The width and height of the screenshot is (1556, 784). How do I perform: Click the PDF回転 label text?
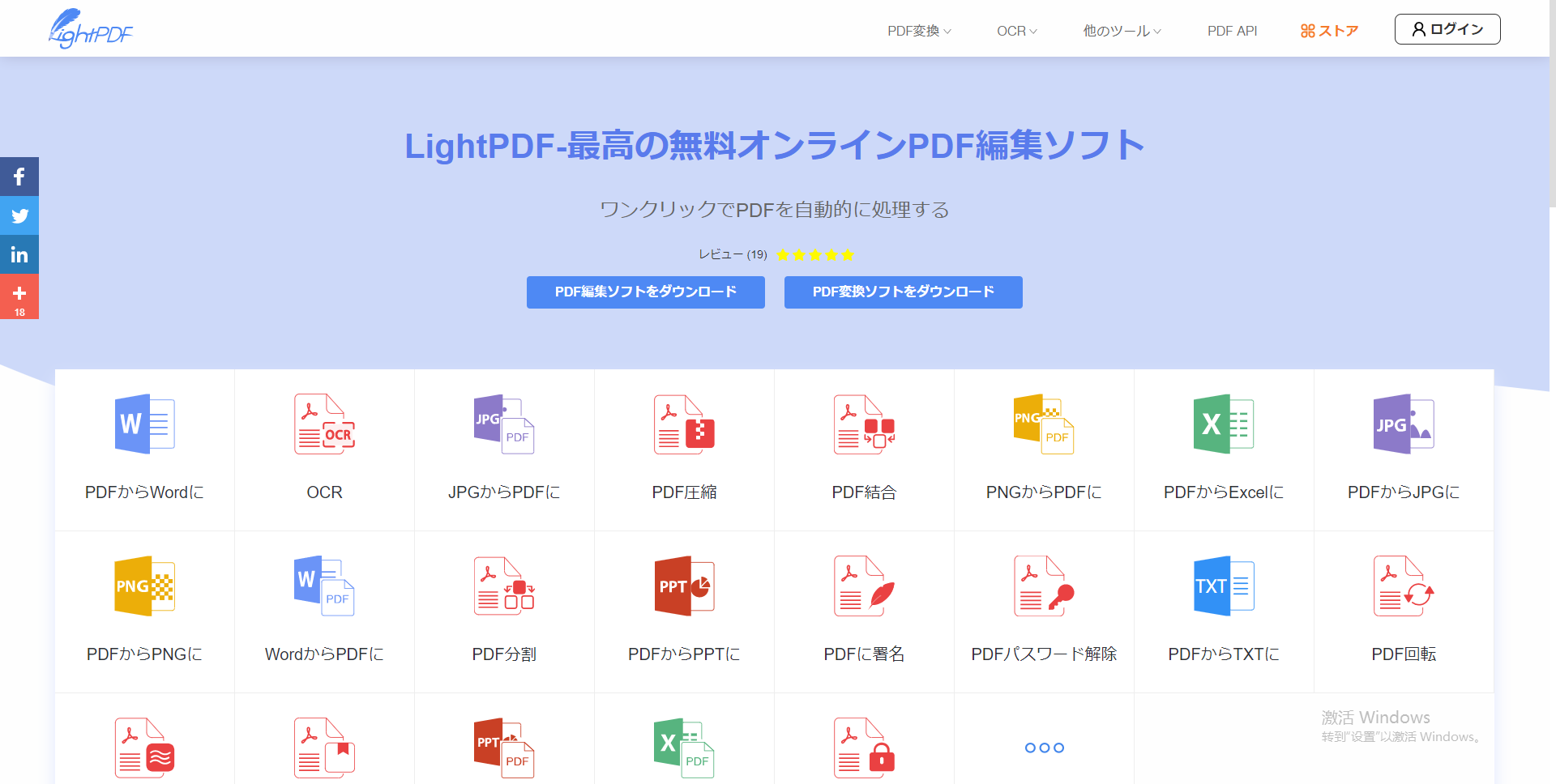tap(1404, 654)
